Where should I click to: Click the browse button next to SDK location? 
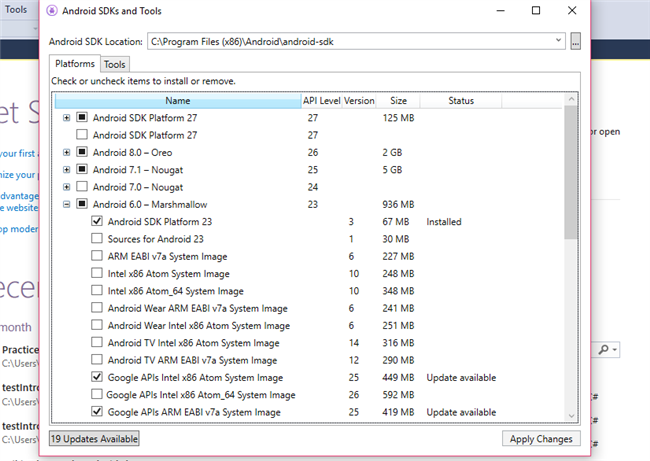click(x=575, y=41)
